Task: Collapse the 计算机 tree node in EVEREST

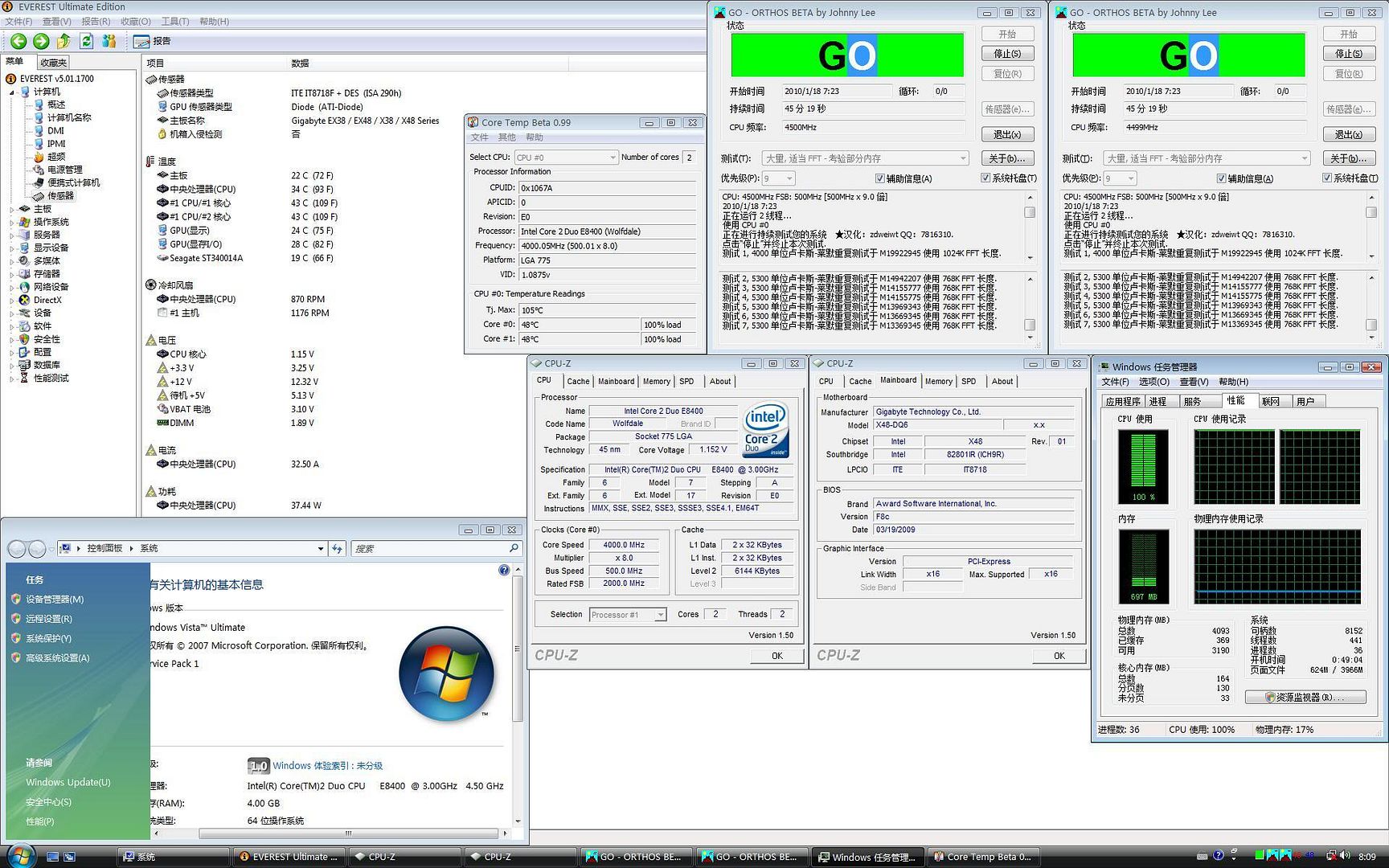Action: click(12, 92)
